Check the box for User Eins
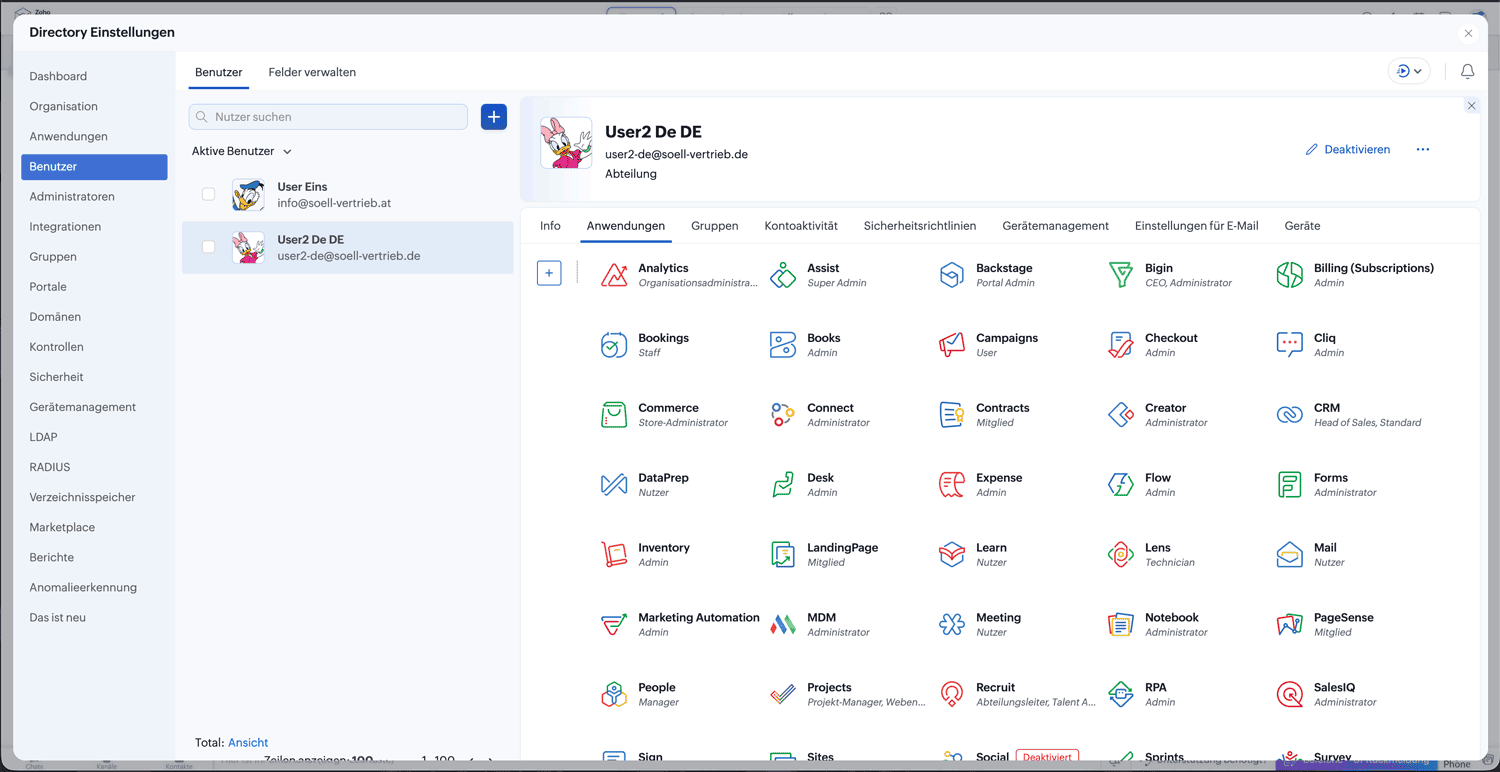 [x=208, y=194]
